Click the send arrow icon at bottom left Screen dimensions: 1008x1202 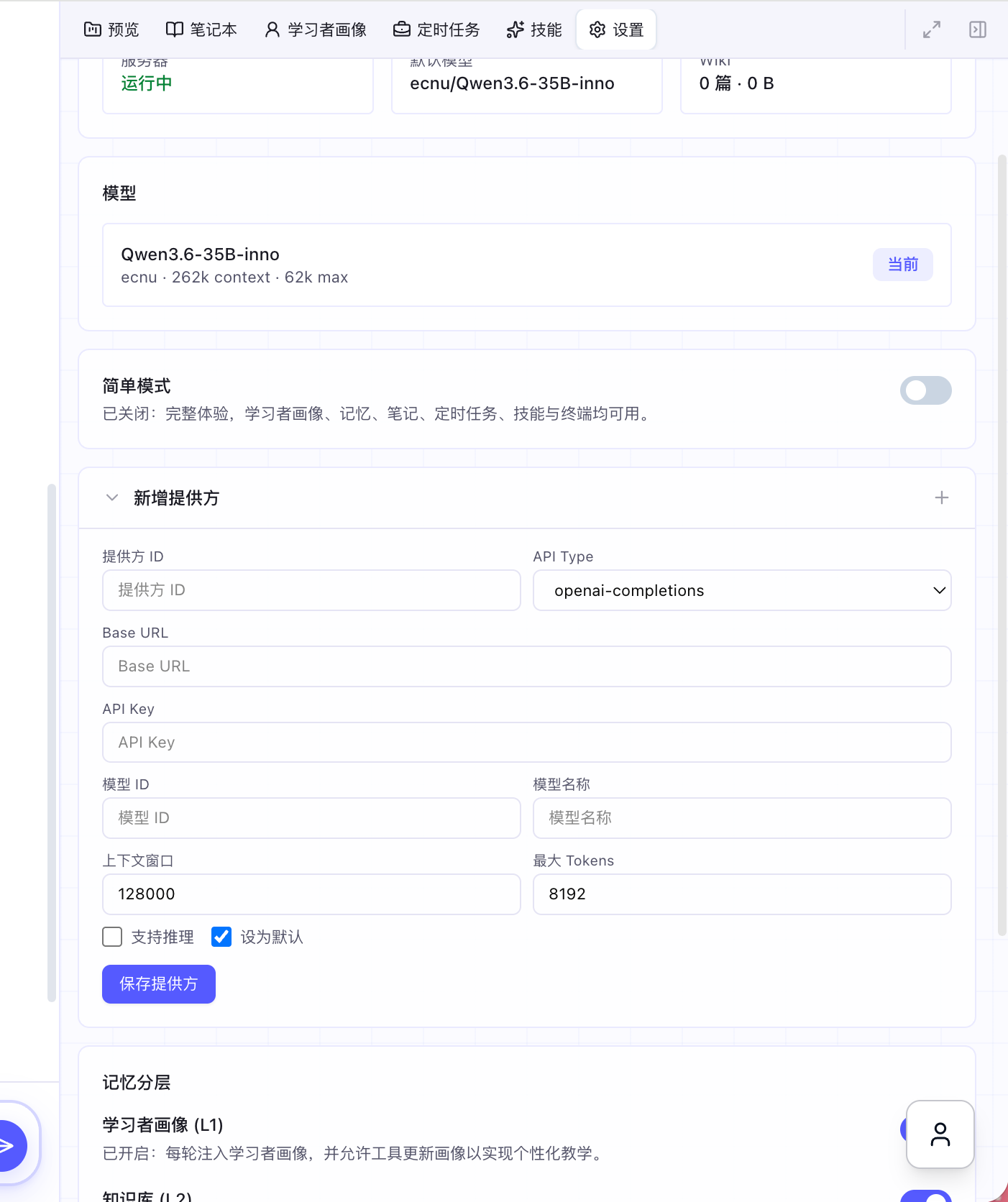pos(7,1146)
